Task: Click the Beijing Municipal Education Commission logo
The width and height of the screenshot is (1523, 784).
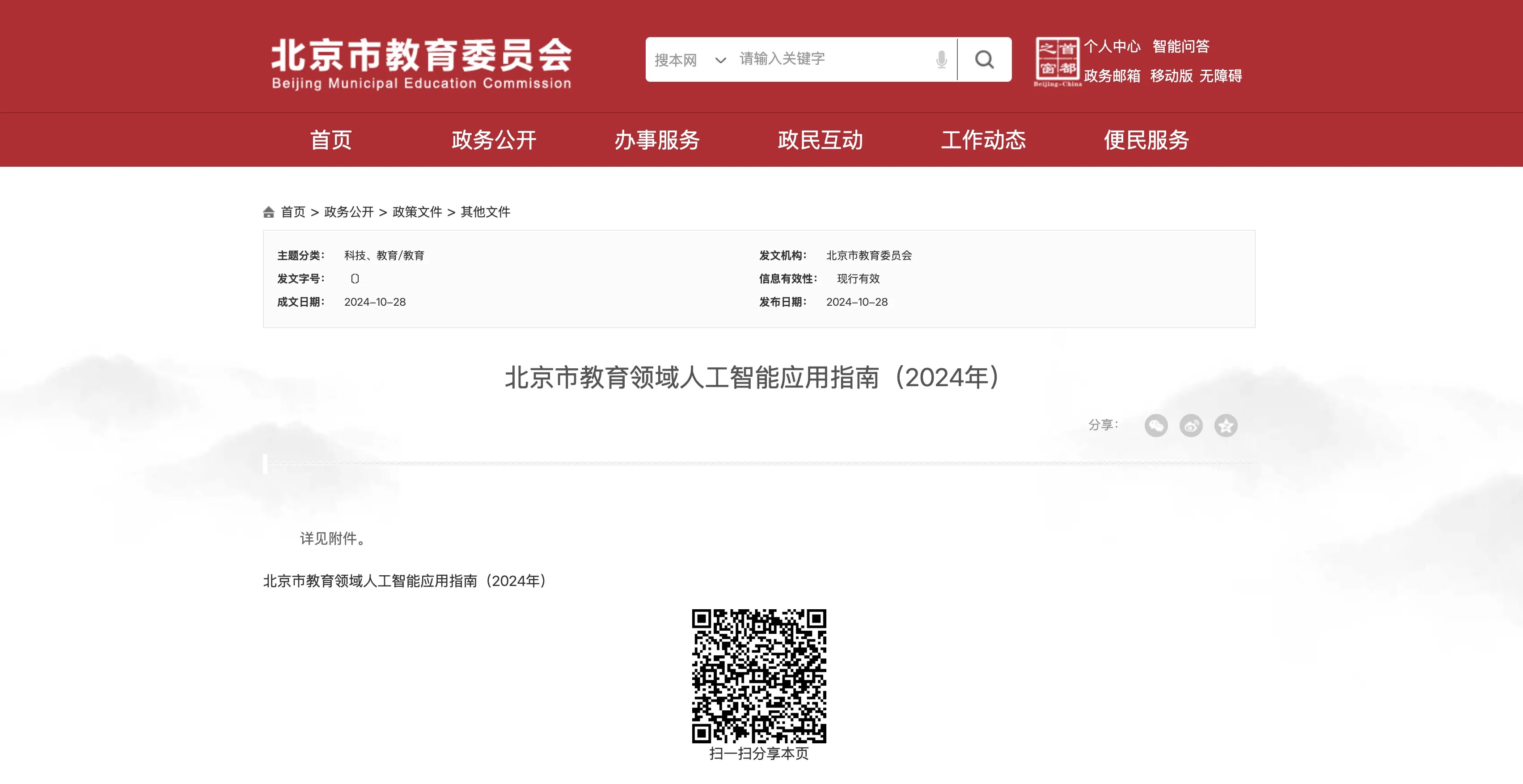Action: pos(422,63)
